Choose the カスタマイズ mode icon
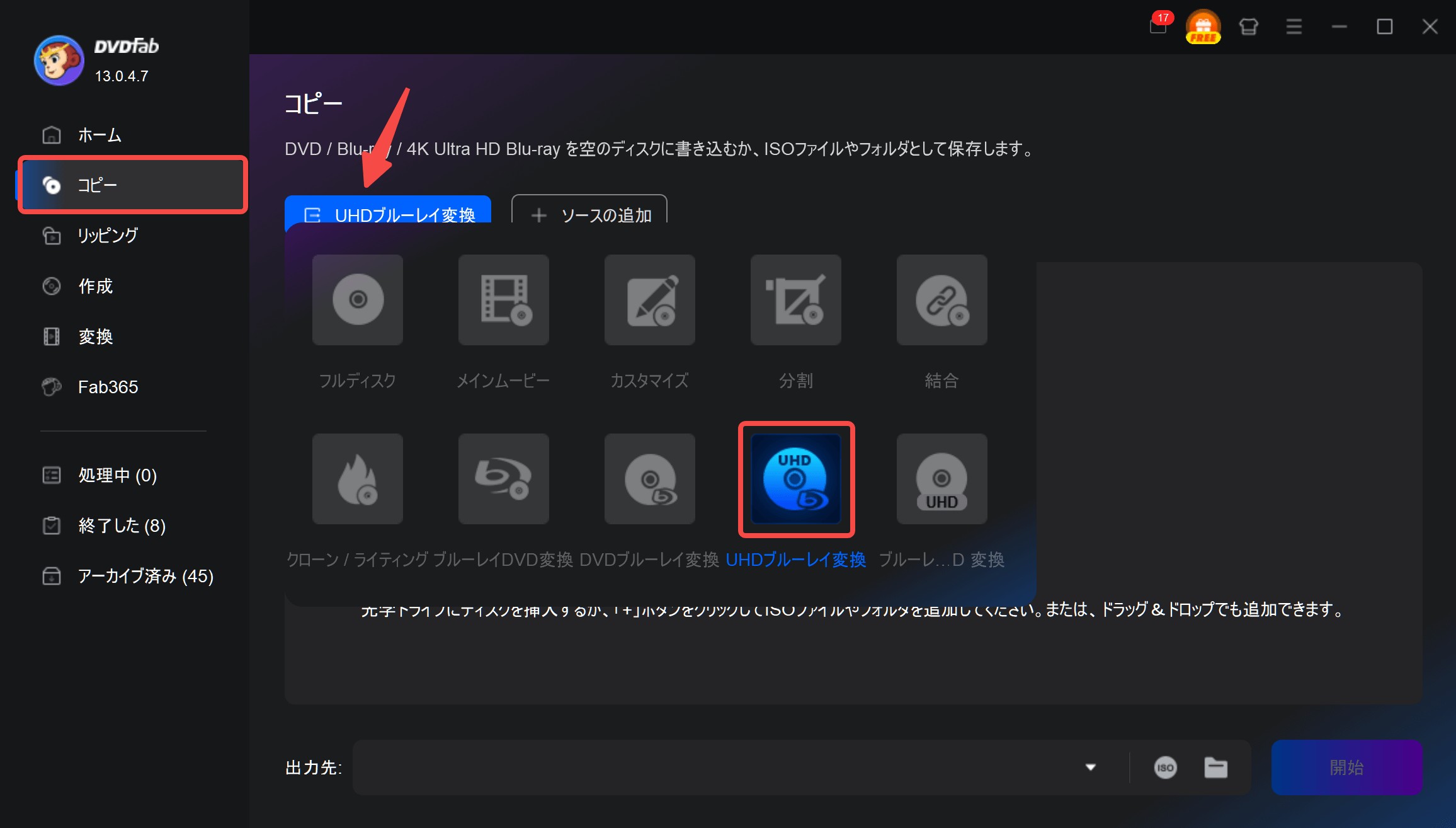The image size is (1456, 828). (650, 300)
